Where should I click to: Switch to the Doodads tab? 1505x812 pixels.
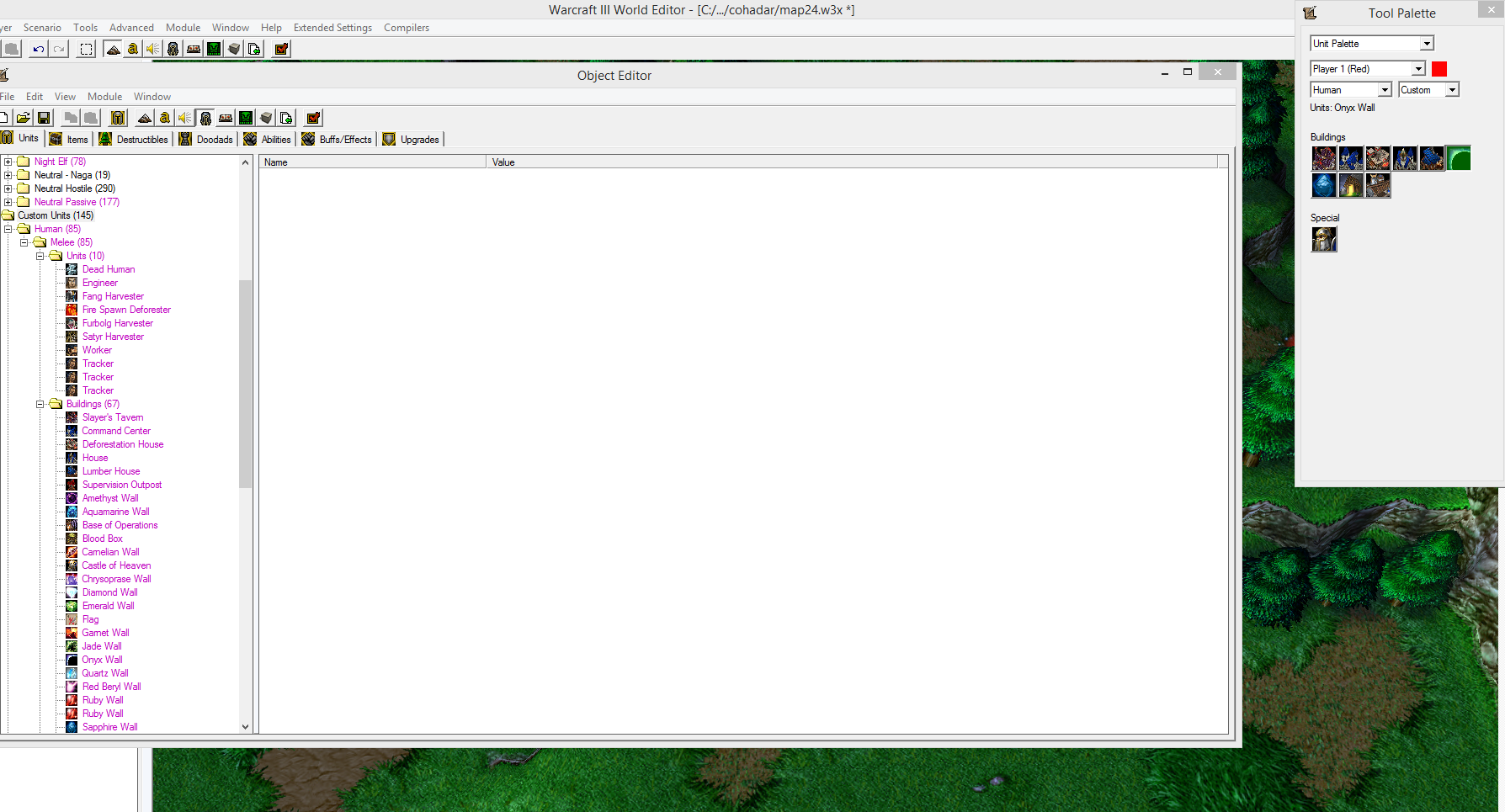[206, 140]
